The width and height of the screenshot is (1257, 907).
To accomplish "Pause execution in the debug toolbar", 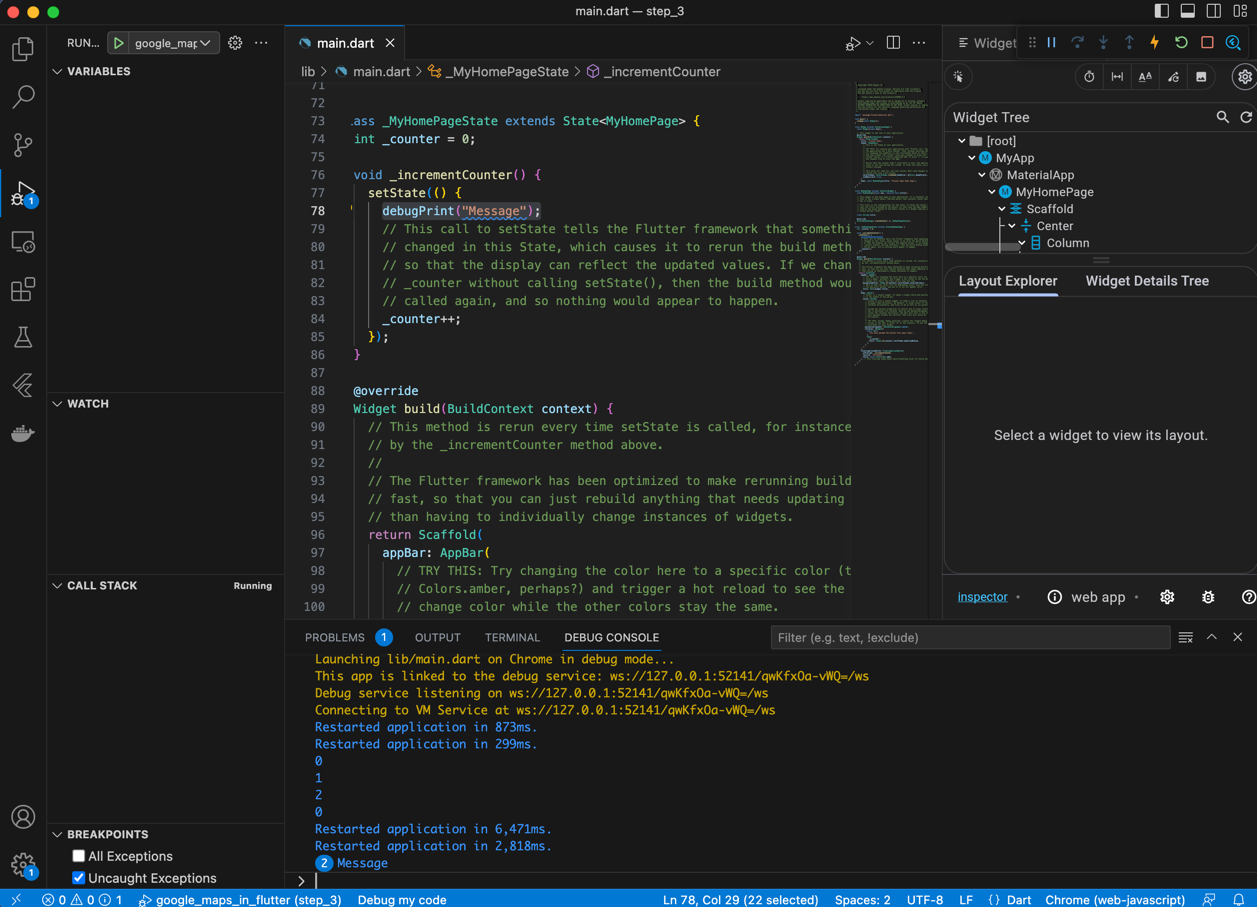I will click(1052, 43).
